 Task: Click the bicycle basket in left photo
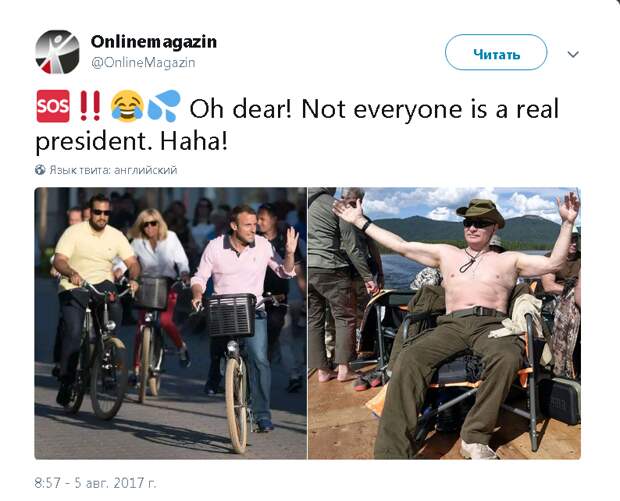232,315
